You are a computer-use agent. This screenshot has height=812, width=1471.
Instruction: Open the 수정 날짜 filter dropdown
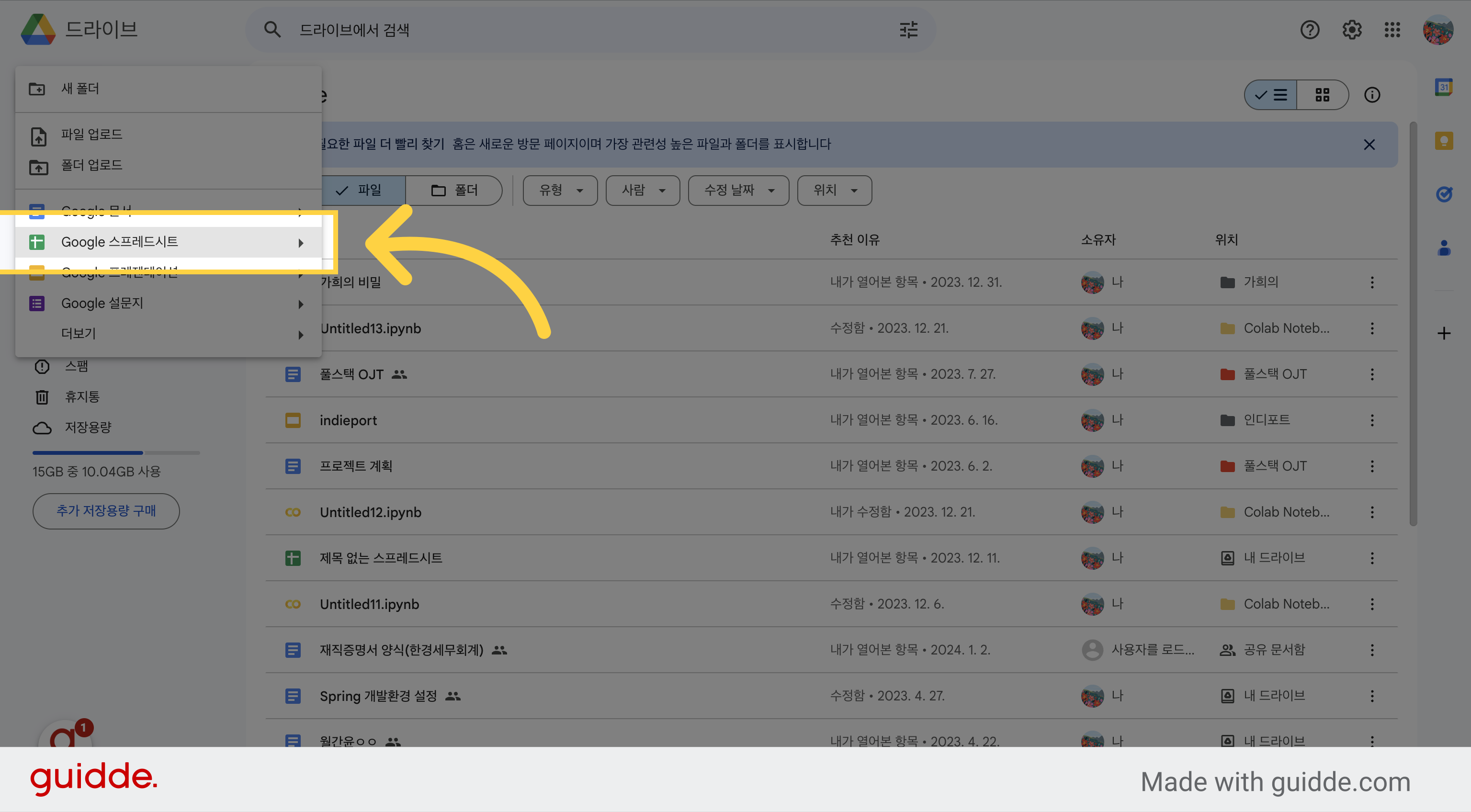738,190
